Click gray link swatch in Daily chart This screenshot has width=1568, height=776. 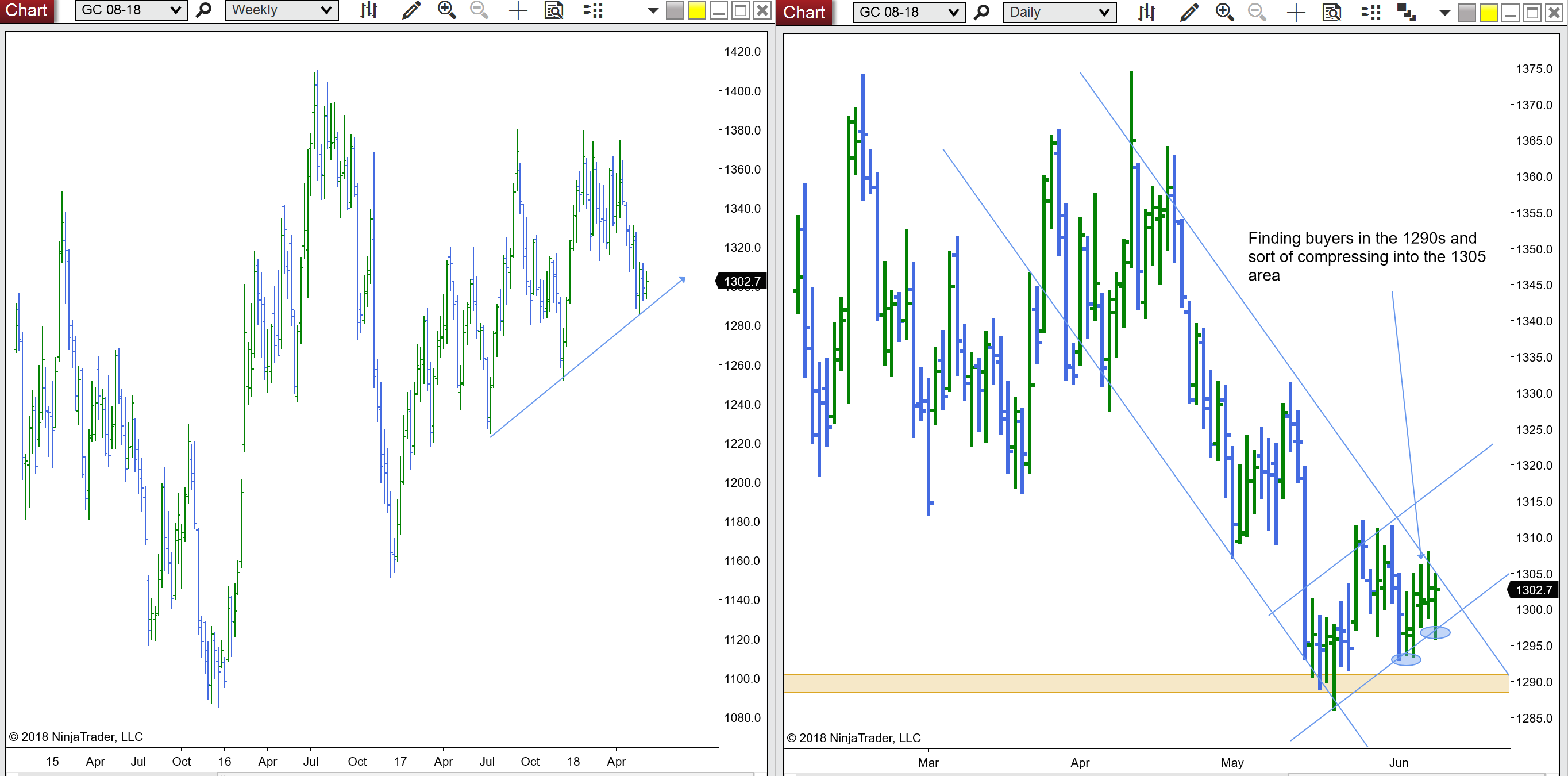point(1467,12)
